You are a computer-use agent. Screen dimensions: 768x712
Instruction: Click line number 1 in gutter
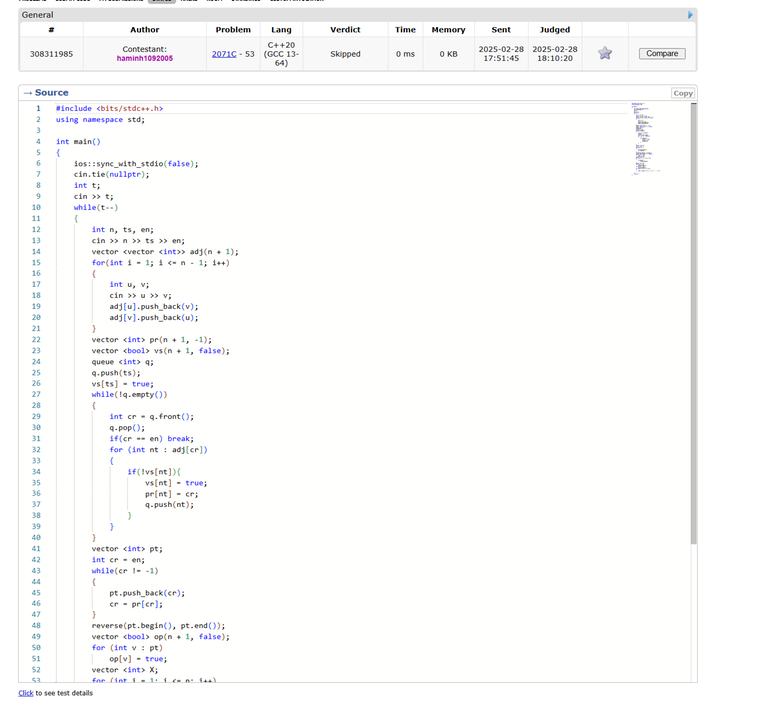click(x=38, y=108)
